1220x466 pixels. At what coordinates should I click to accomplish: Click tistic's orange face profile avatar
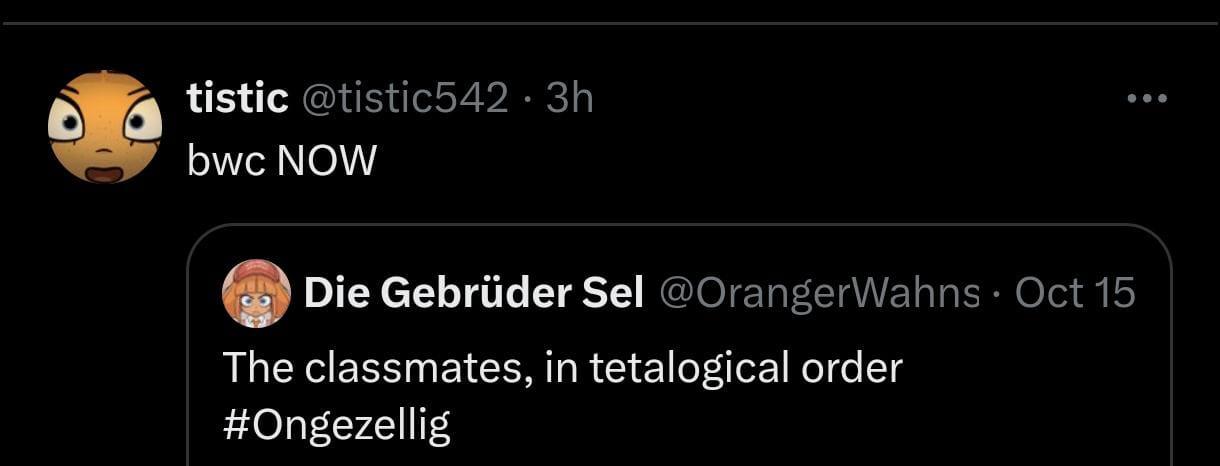[x=105, y=127]
